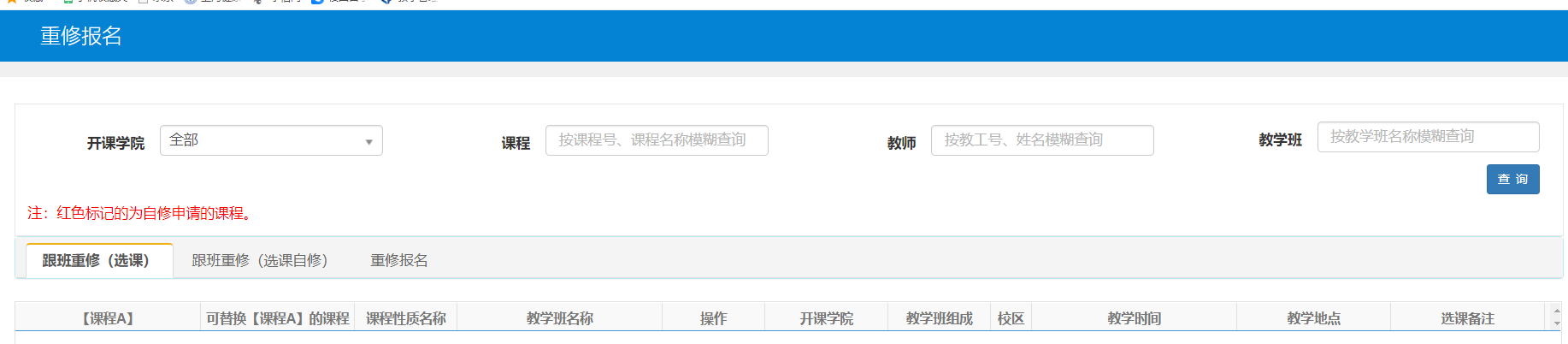Viewport: 1568px width, 344px height.
Task: Focus the 教师 search input field
Action: (x=1041, y=140)
